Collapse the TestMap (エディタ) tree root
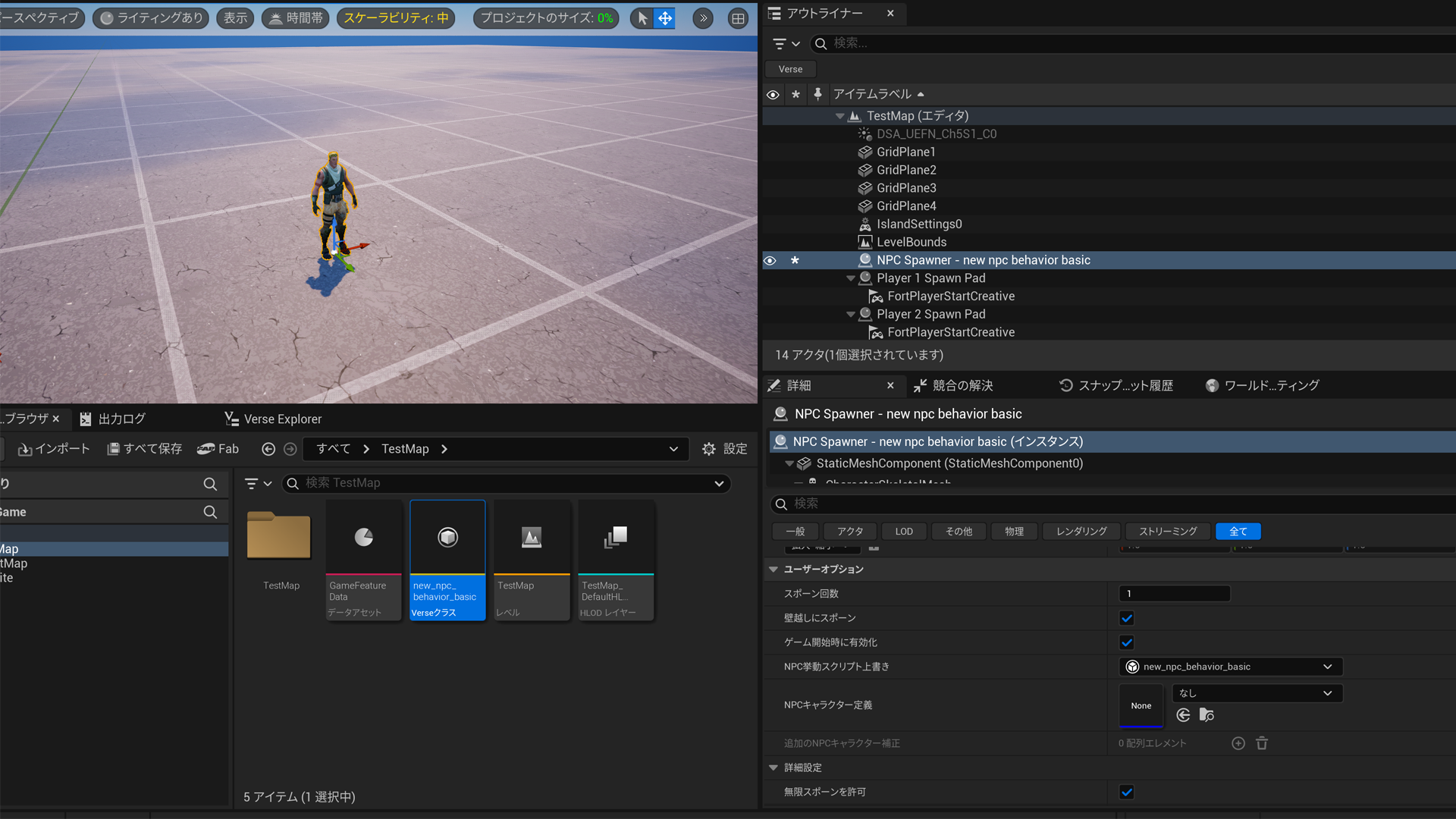Image resolution: width=1456 pixels, height=819 pixels. [x=839, y=116]
